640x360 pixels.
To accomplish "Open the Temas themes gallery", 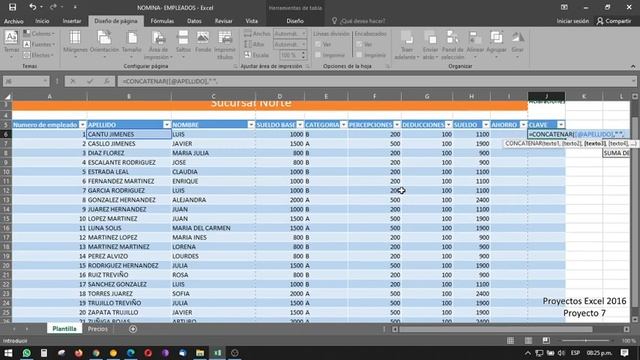I will [11, 45].
